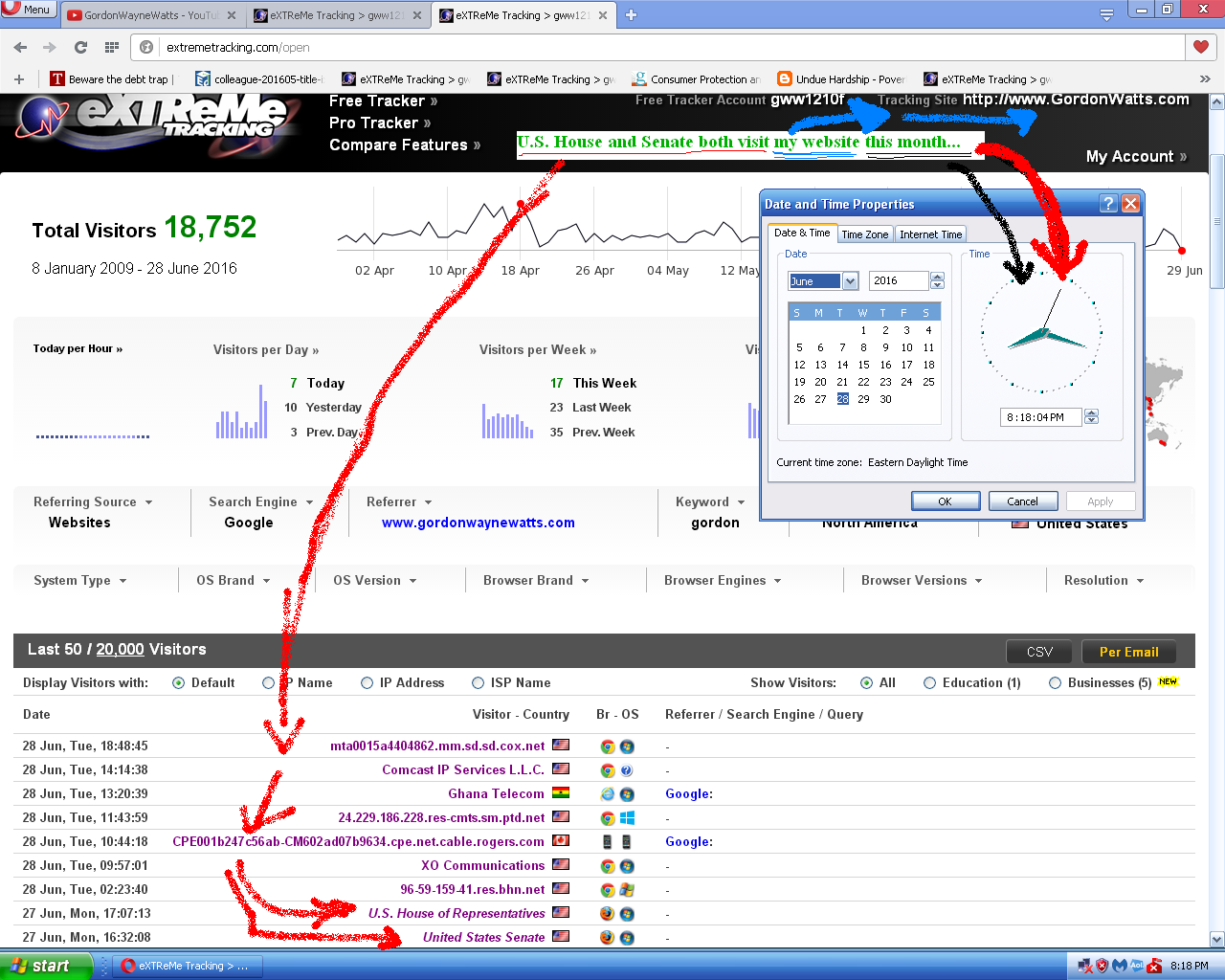The height and width of the screenshot is (980, 1225).
Task: Open Today per Hour link
Action: [x=78, y=349]
